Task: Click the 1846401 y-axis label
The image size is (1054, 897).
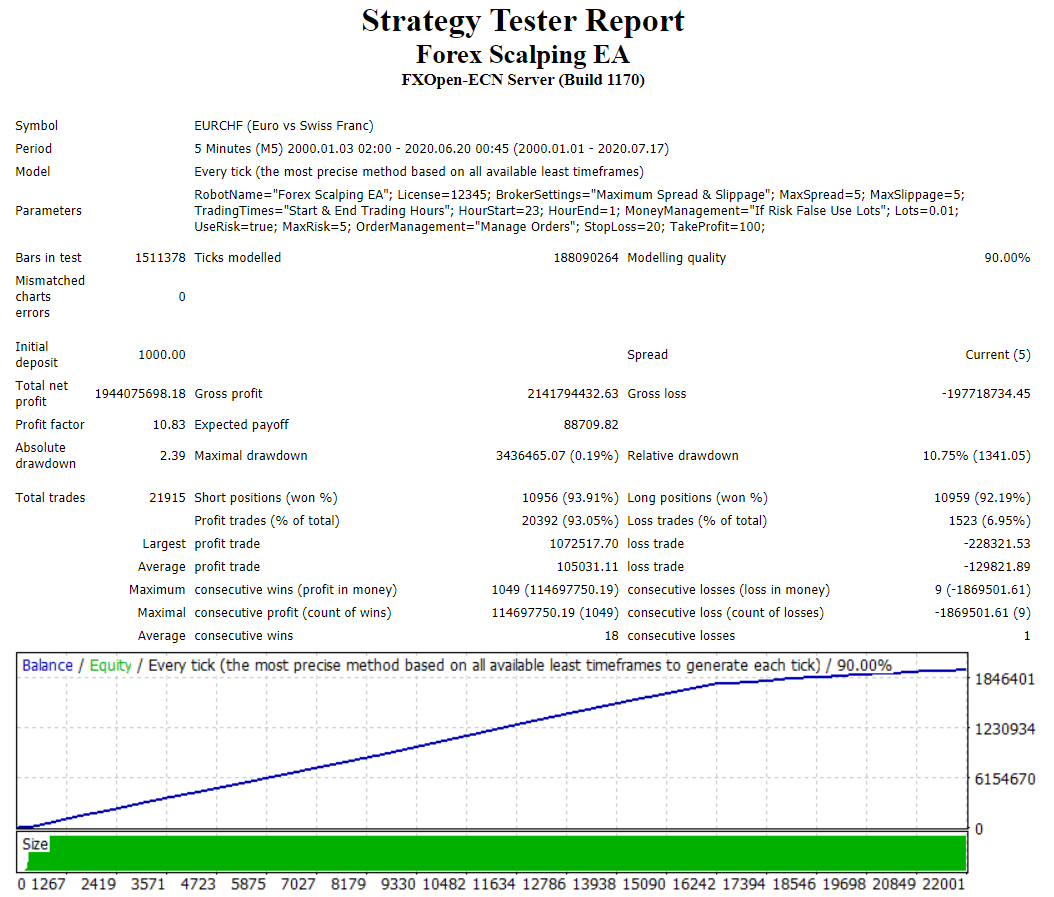Action: (1004, 680)
